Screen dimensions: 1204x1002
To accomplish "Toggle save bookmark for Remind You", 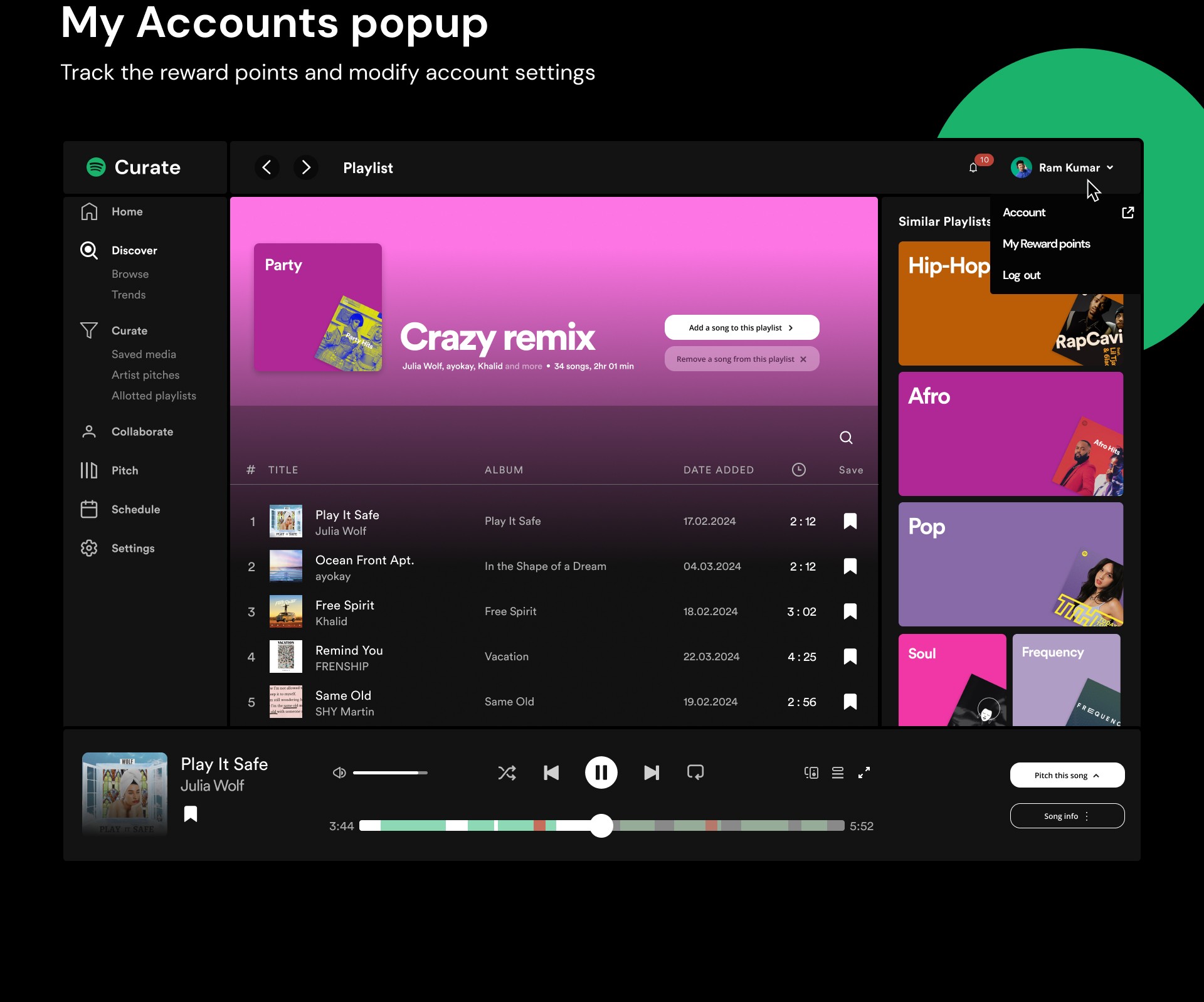I will click(x=850, y=657).
